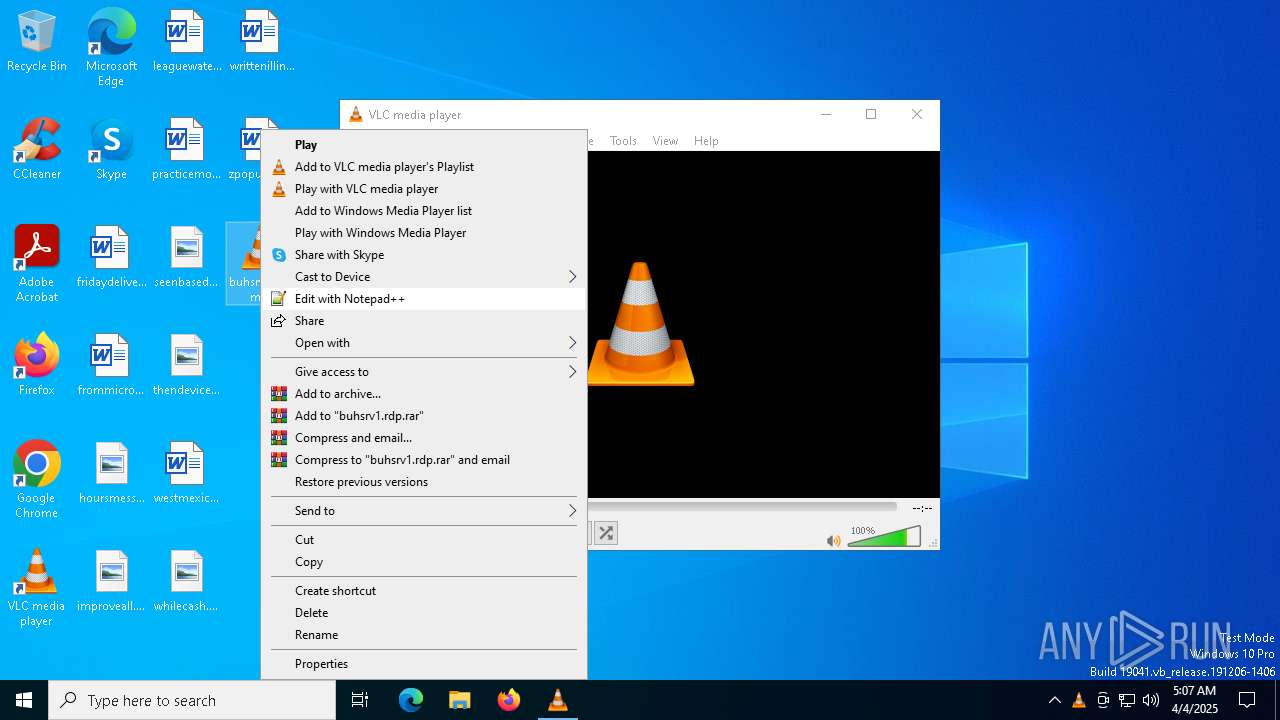Open the notification center icon
1280x720 pixels.
1247,700
